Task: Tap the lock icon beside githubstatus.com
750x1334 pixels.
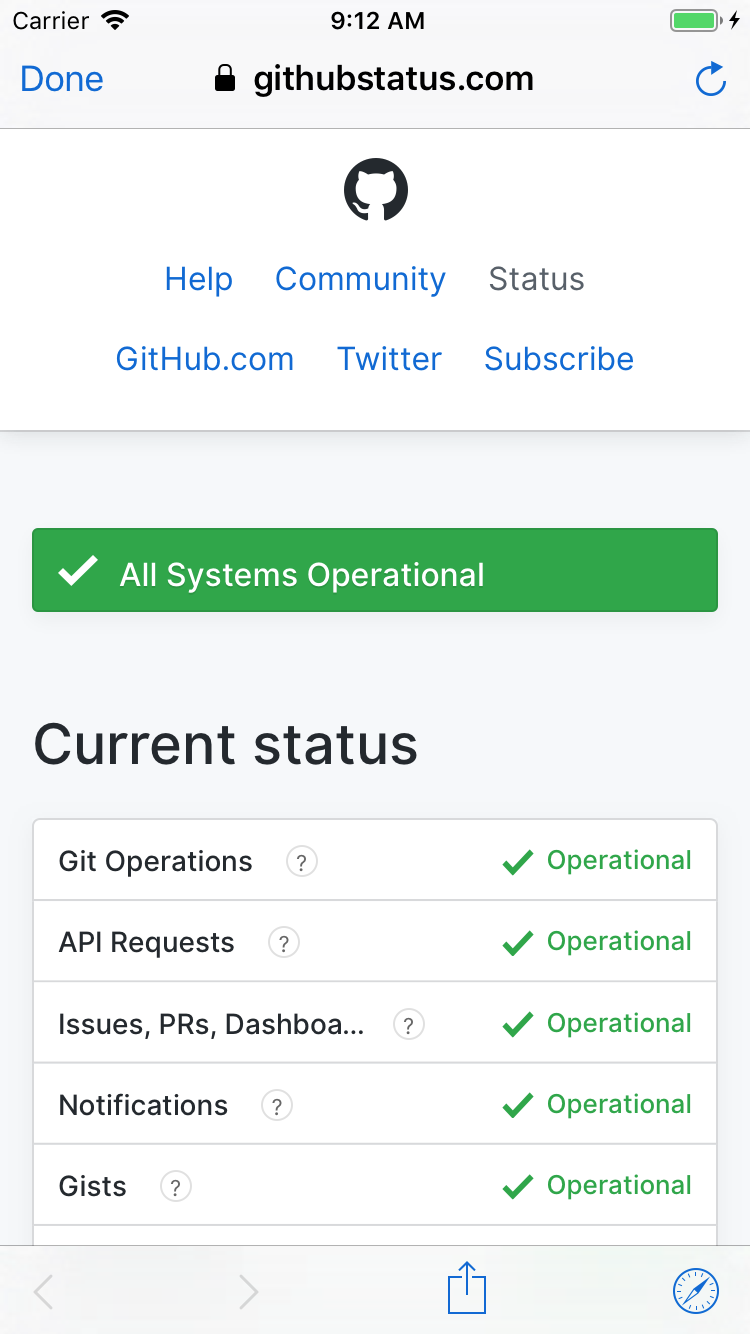Action: tap(225, 79)
